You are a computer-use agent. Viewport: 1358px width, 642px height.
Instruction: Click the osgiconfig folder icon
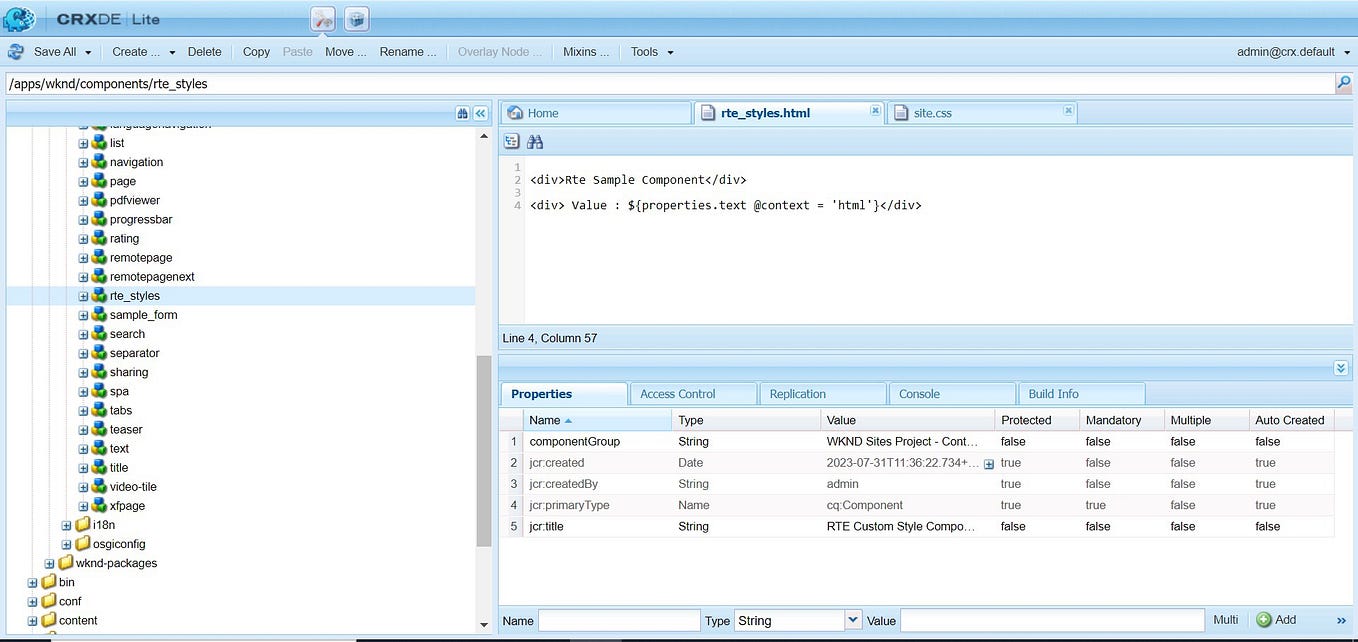tap(82, 544)
